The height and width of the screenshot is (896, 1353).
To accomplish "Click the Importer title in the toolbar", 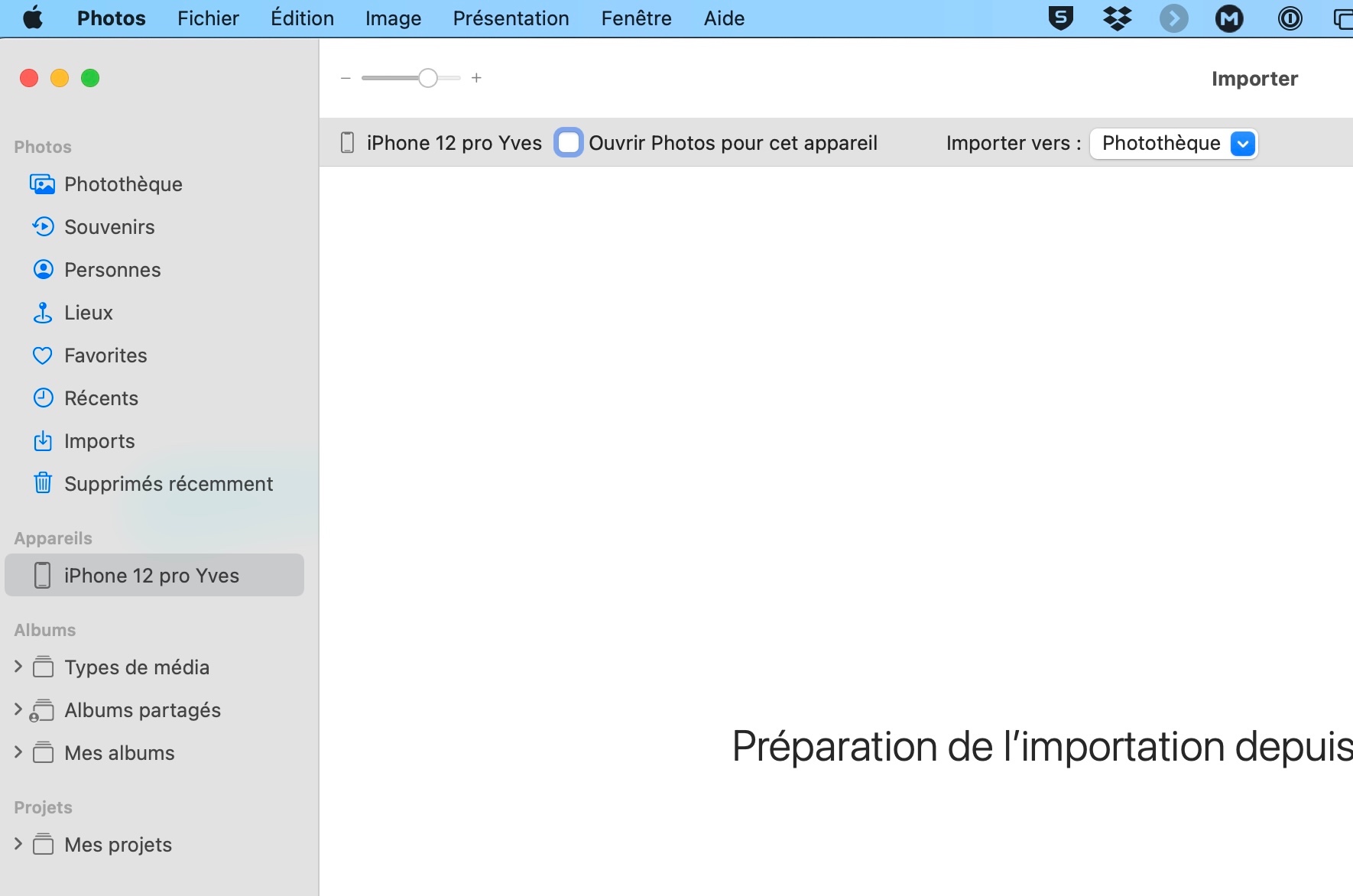I will coord(1254,79).
